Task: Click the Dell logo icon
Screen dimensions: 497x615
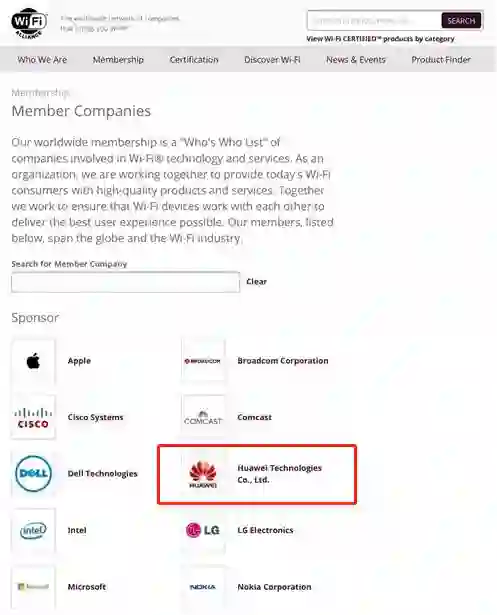Action: click(x=33, y=474)
